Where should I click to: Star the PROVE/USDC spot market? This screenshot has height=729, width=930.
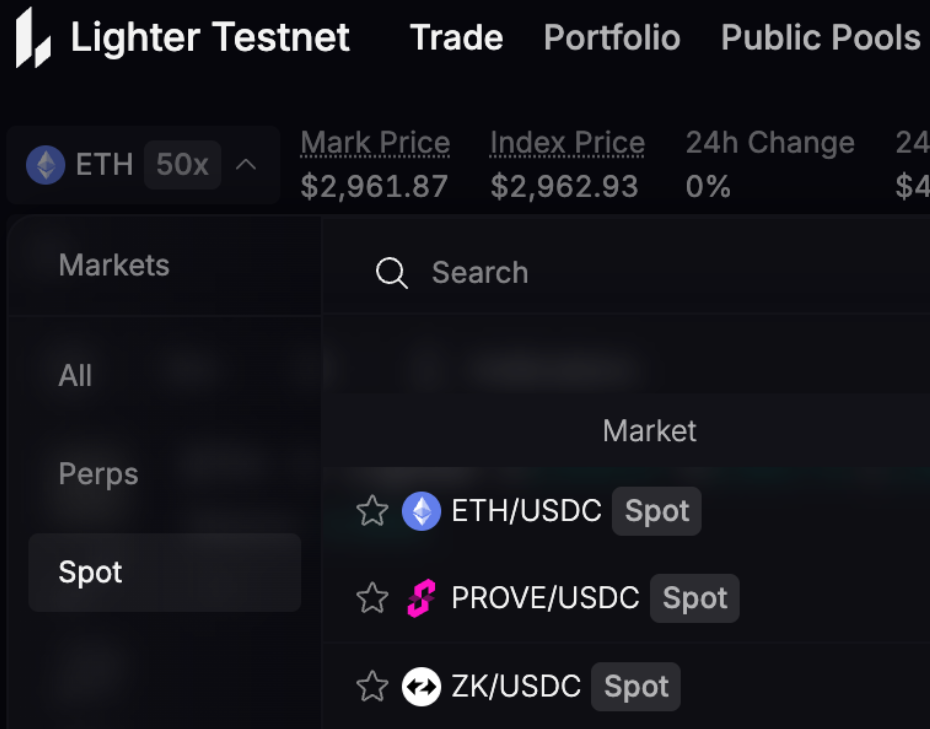[x=372, y=599]
